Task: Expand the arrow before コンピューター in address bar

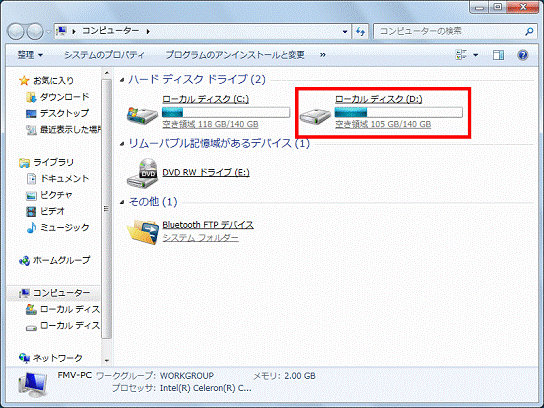Action: coord(74,32)
